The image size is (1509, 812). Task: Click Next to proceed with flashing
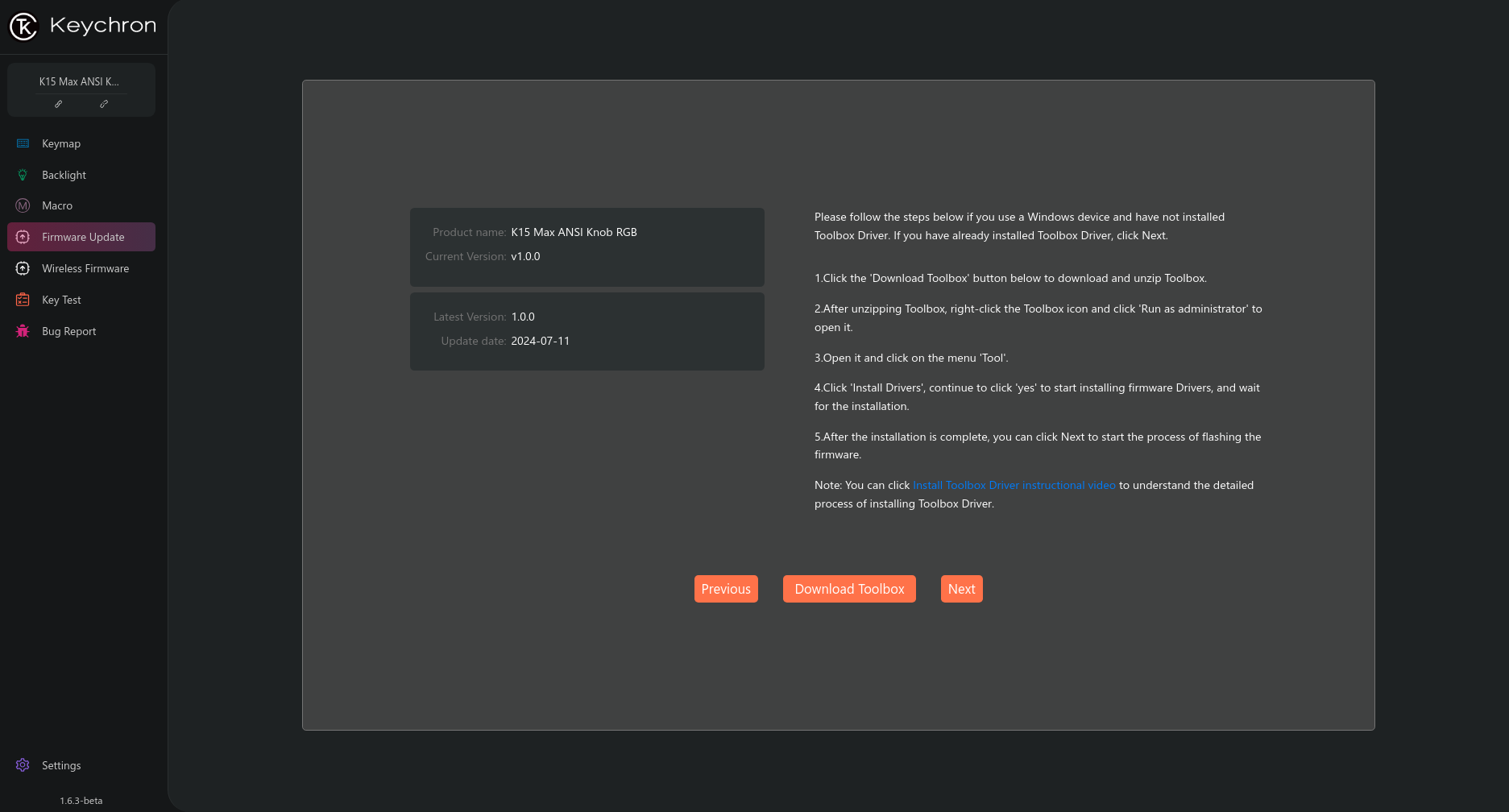tap(962, 589)
